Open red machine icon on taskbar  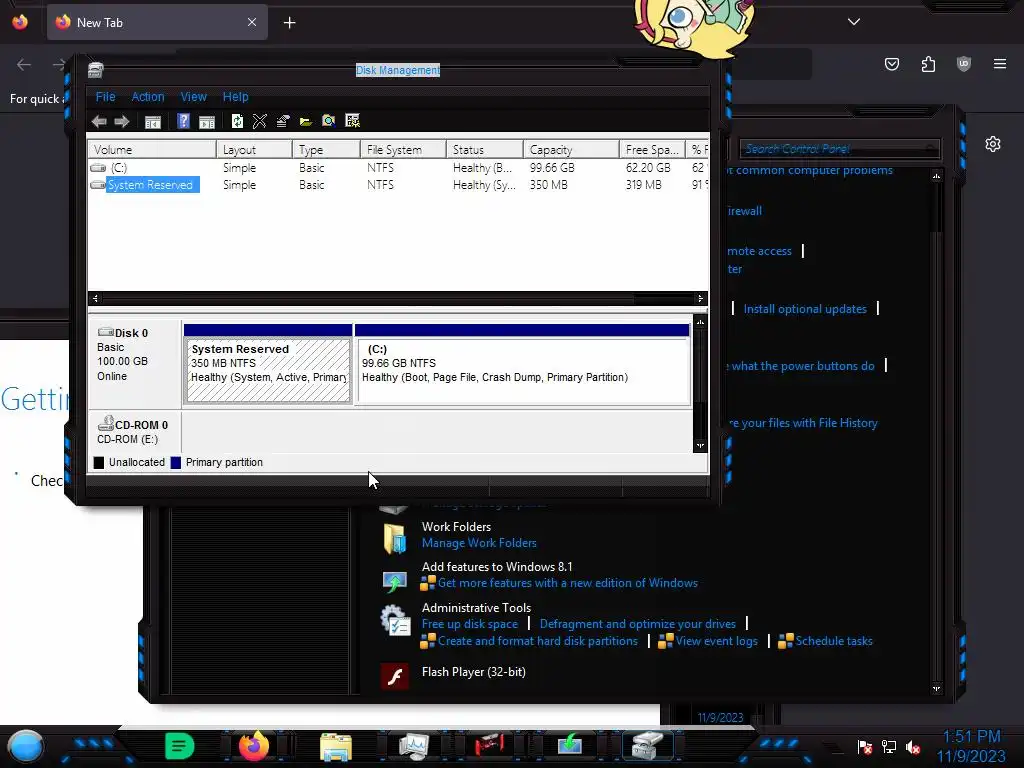pos(490,745)
